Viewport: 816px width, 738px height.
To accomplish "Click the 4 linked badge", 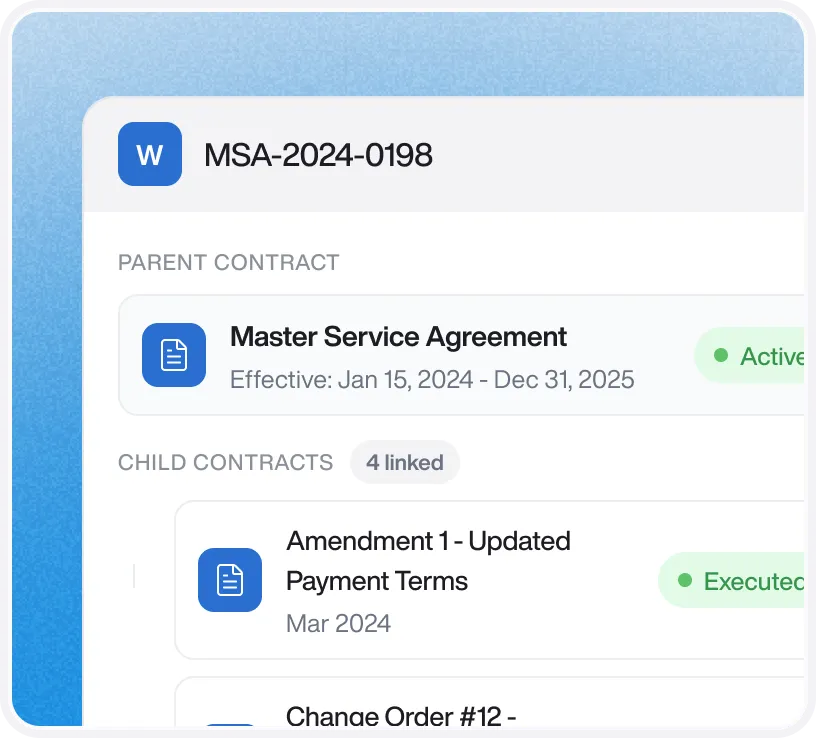I will 405,462.
